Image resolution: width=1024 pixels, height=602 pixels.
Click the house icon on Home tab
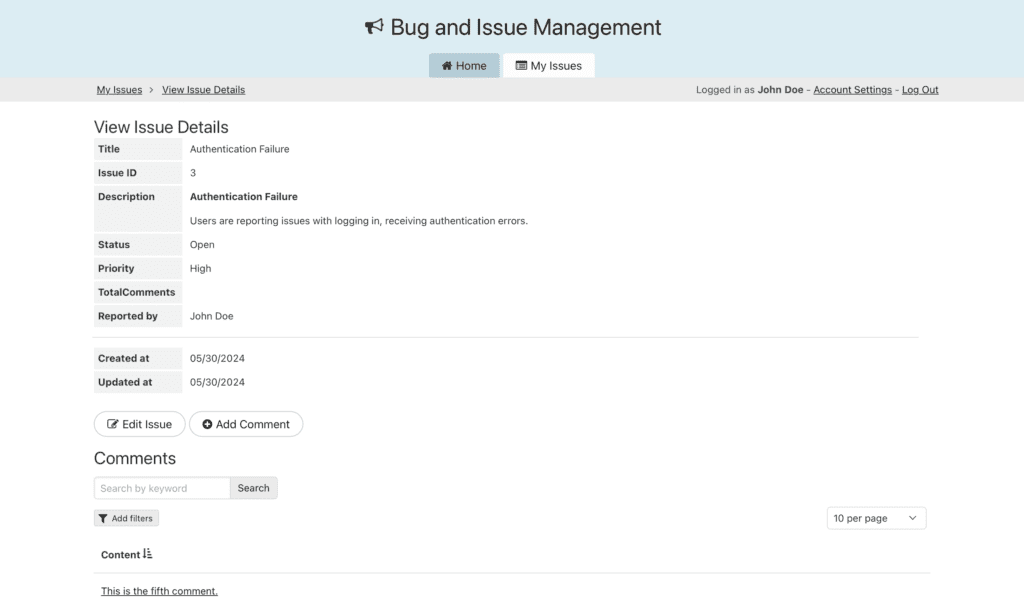coord(447,66)
